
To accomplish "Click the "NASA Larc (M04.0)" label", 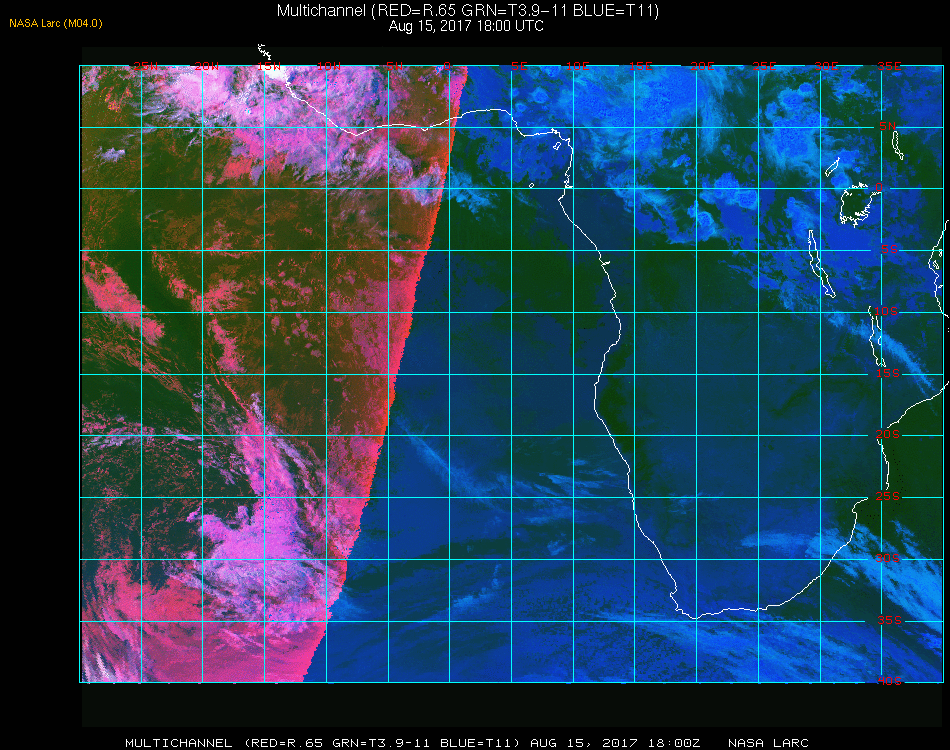I will pyautogui.click(x=56, y=24).
